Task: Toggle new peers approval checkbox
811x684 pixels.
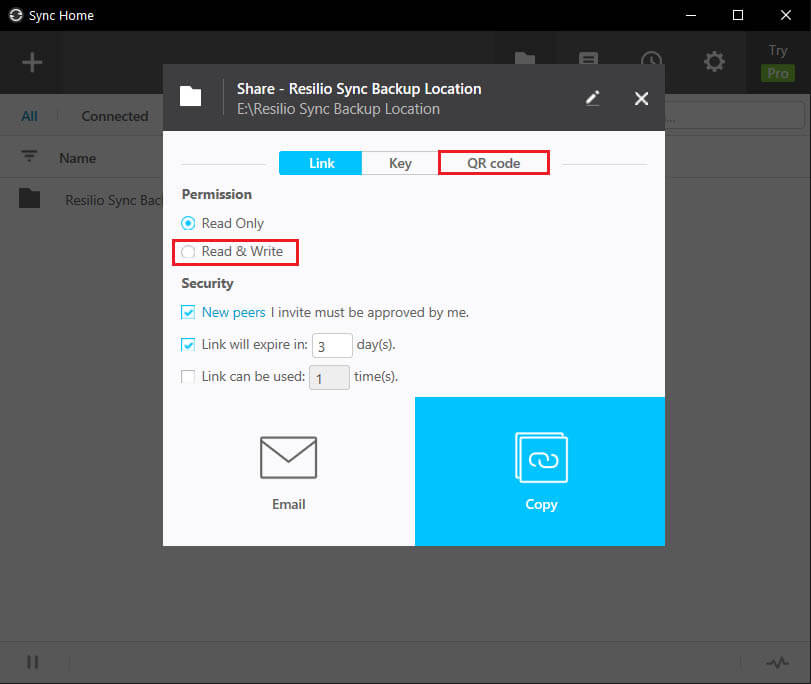Action: pos(188,313)
